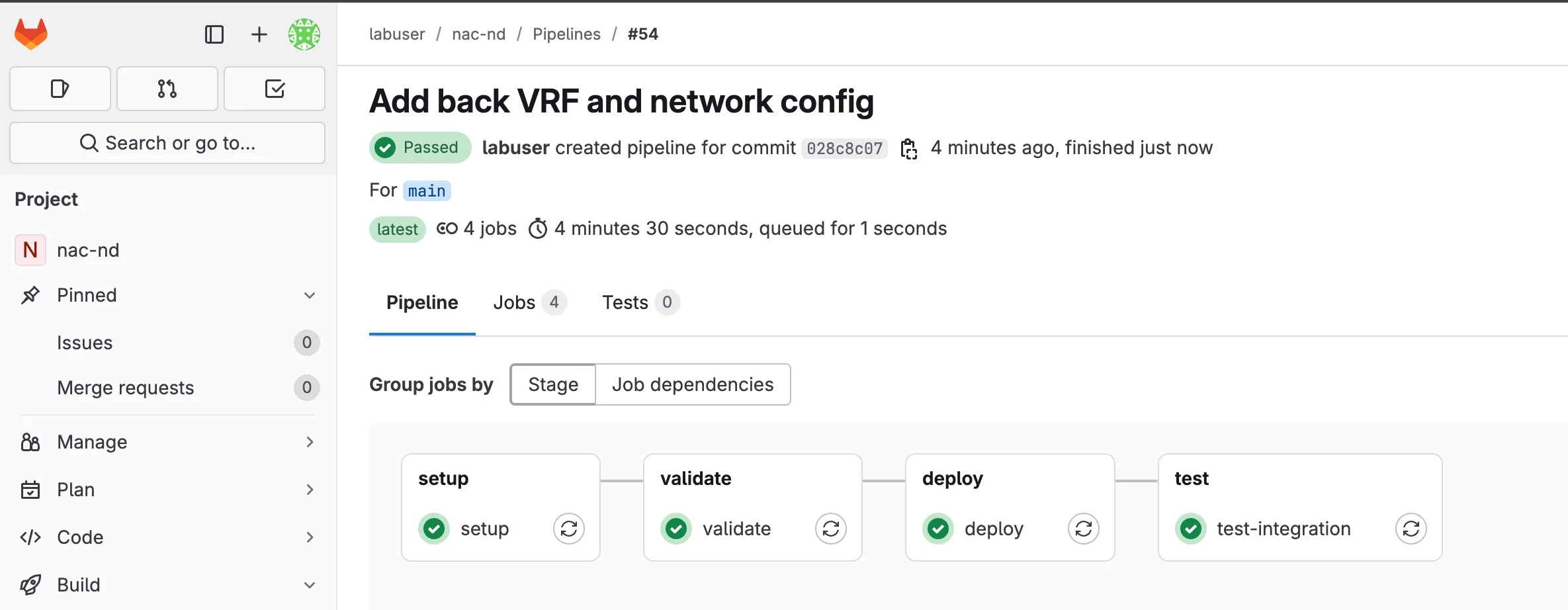Image resolution: width=1568 pixels, height=610 pixels.
Task: Retry the setup job
Action: point(569,529)
